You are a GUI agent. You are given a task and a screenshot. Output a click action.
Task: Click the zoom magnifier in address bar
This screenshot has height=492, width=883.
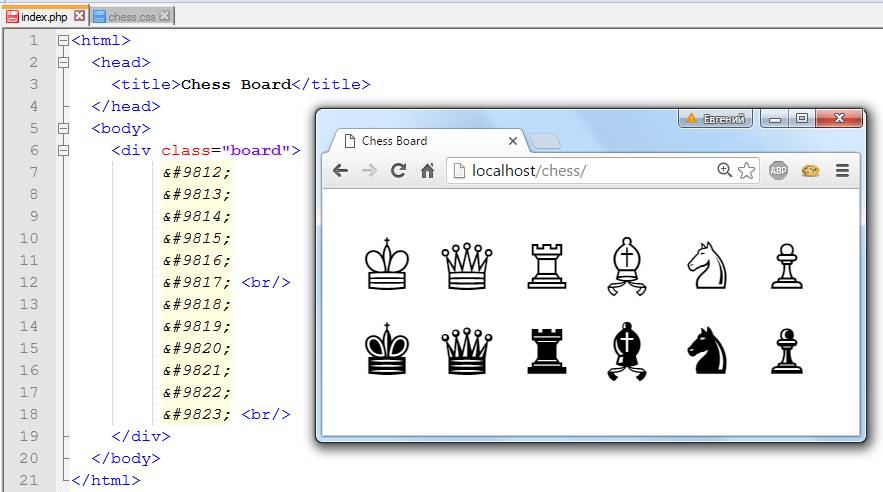coord(725,170)
